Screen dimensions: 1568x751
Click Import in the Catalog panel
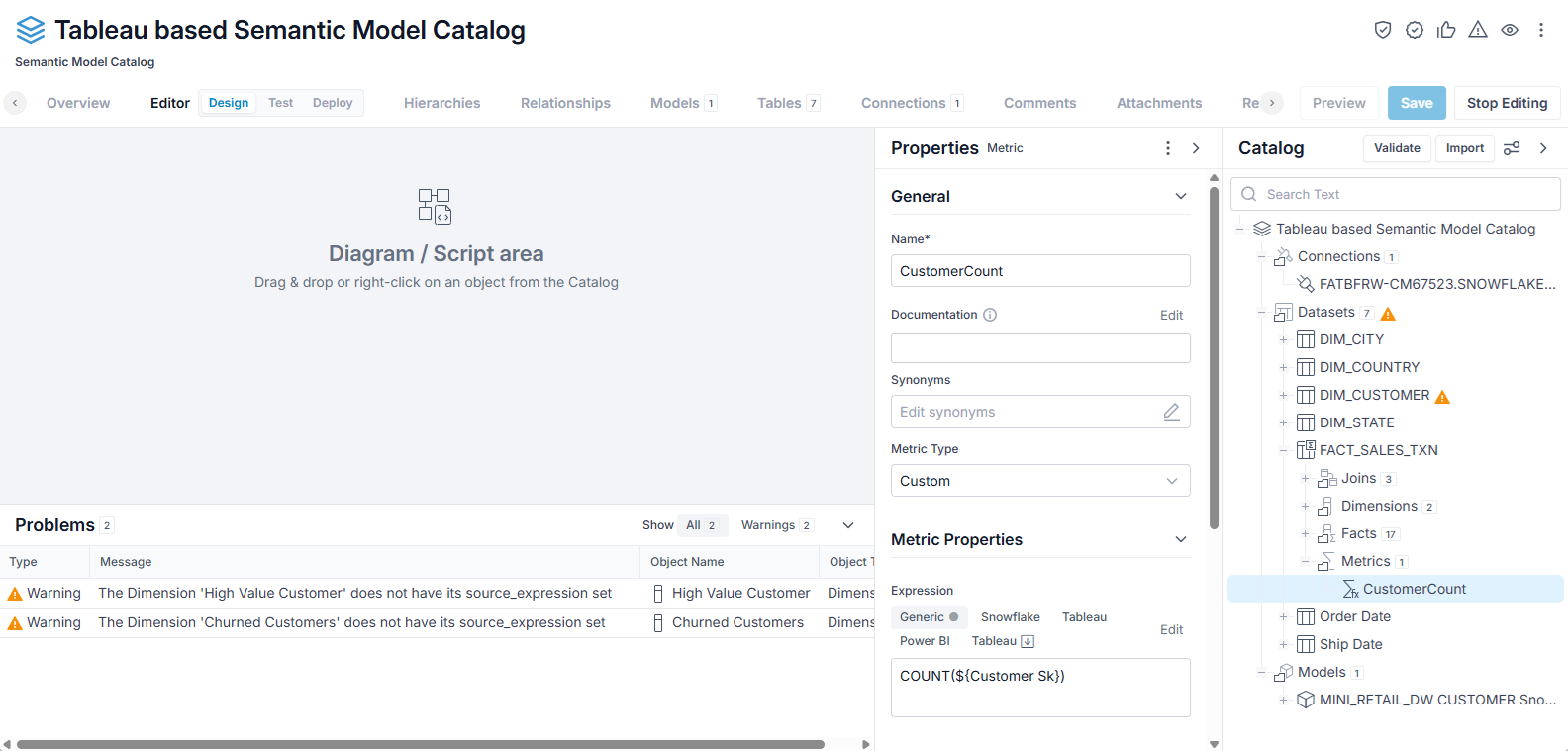(x=1465, y=148)
